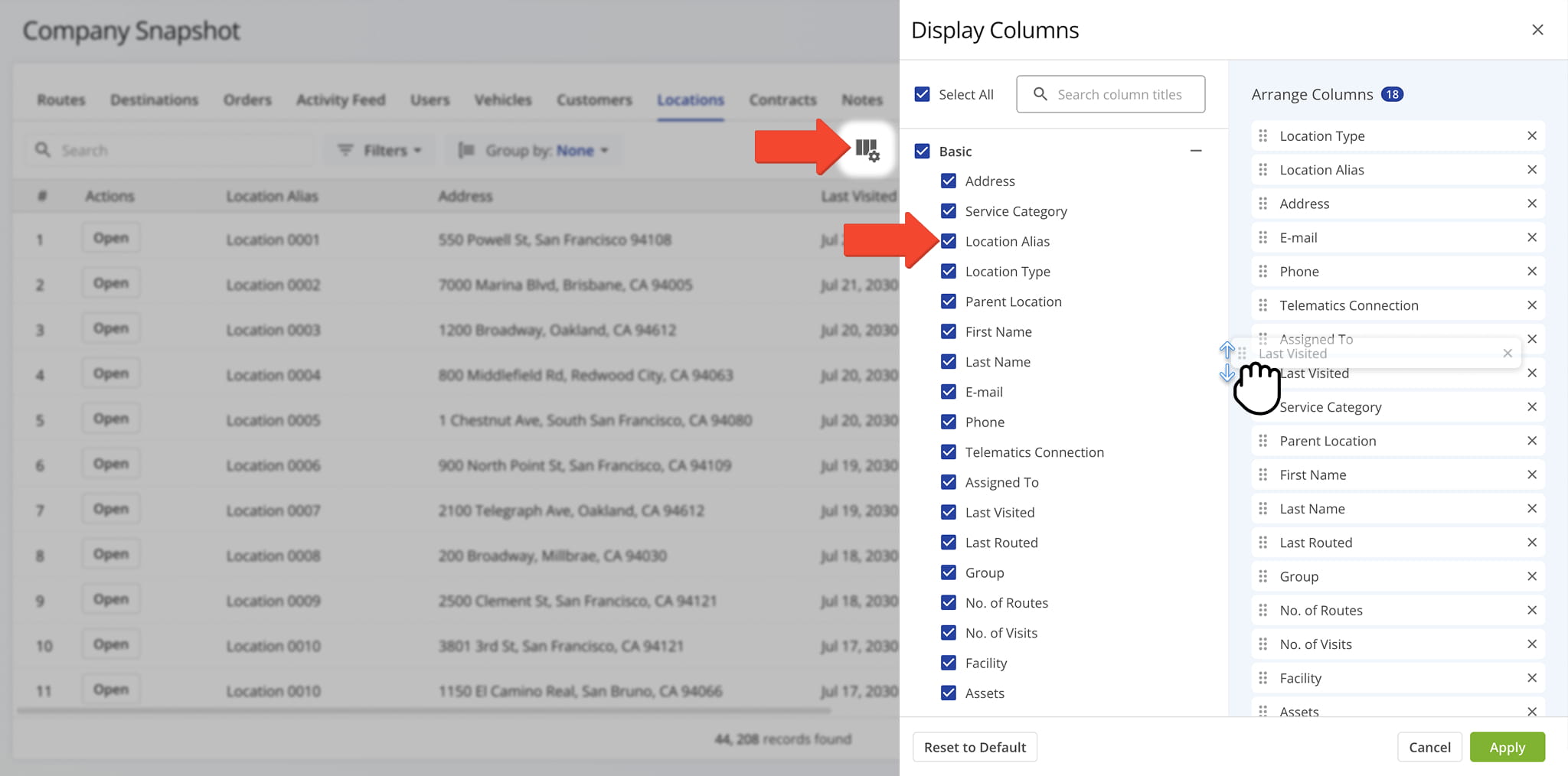Uncheck the Address column checkbox

[x=949, y=181]
